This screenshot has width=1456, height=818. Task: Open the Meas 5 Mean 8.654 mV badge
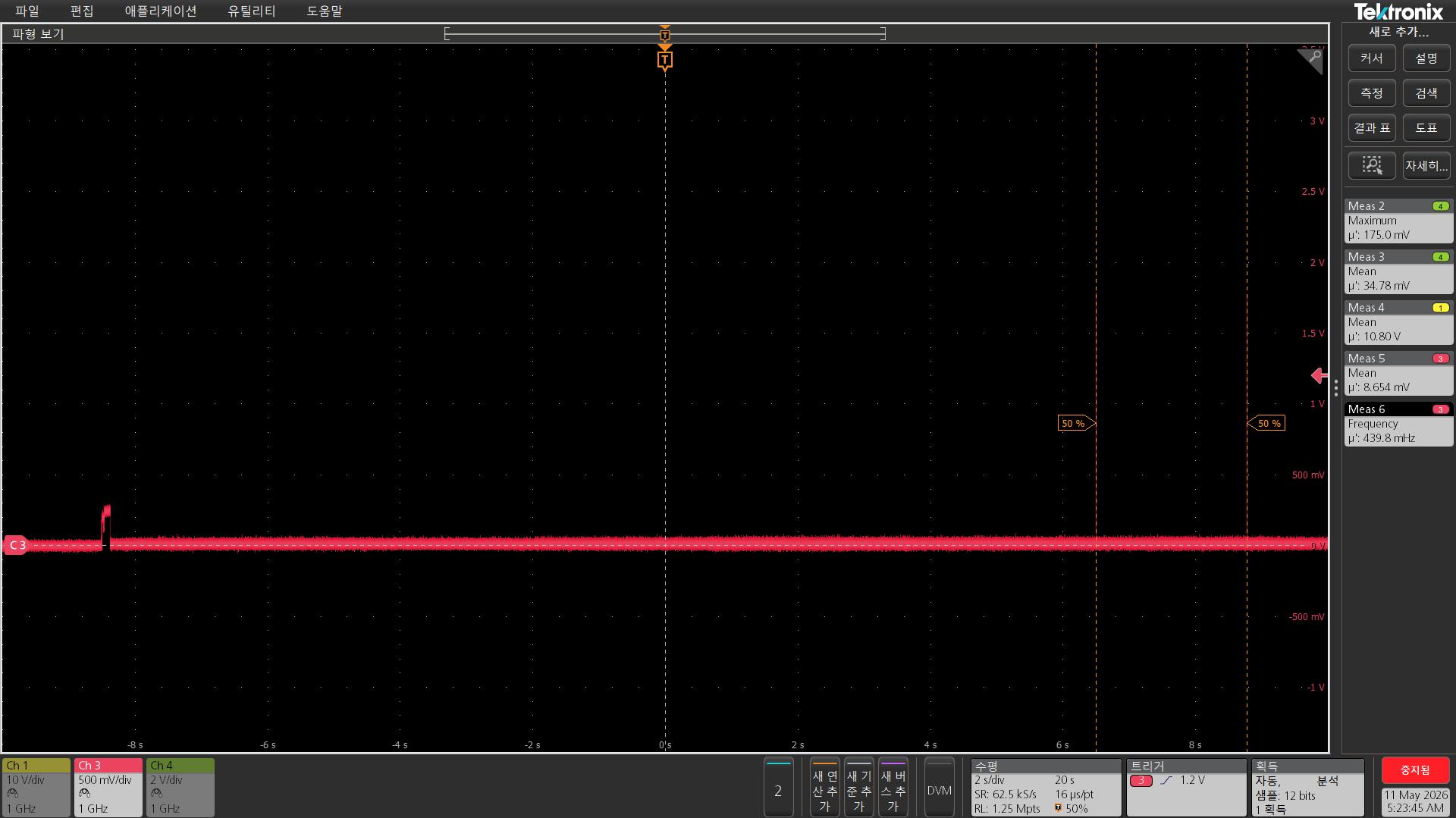pos(1398,373)
